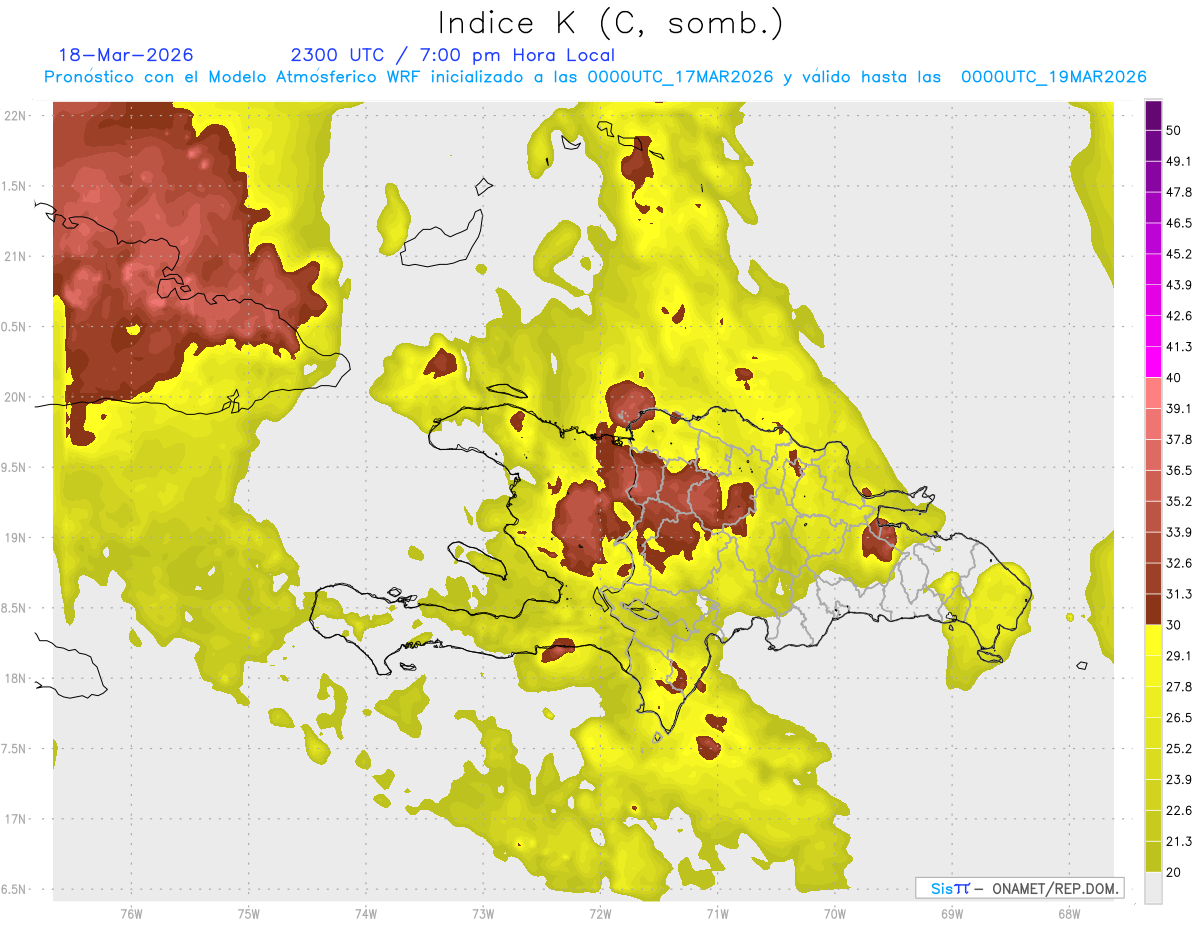Click the 22N latitude axis label
Screen dimensions: 1200x927
16,116
